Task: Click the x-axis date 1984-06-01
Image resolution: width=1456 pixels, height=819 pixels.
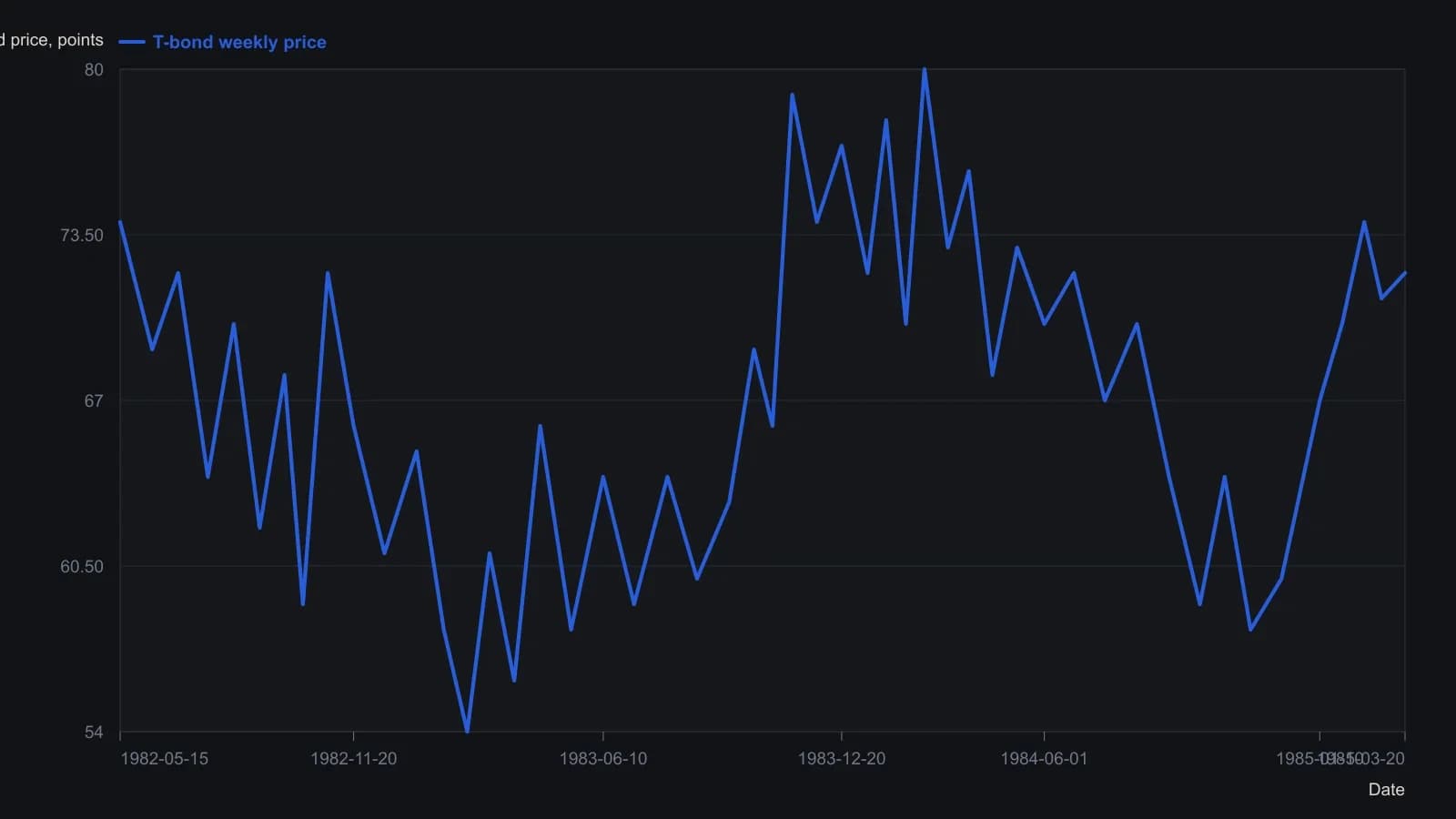Action: (x=1044, y=759)
